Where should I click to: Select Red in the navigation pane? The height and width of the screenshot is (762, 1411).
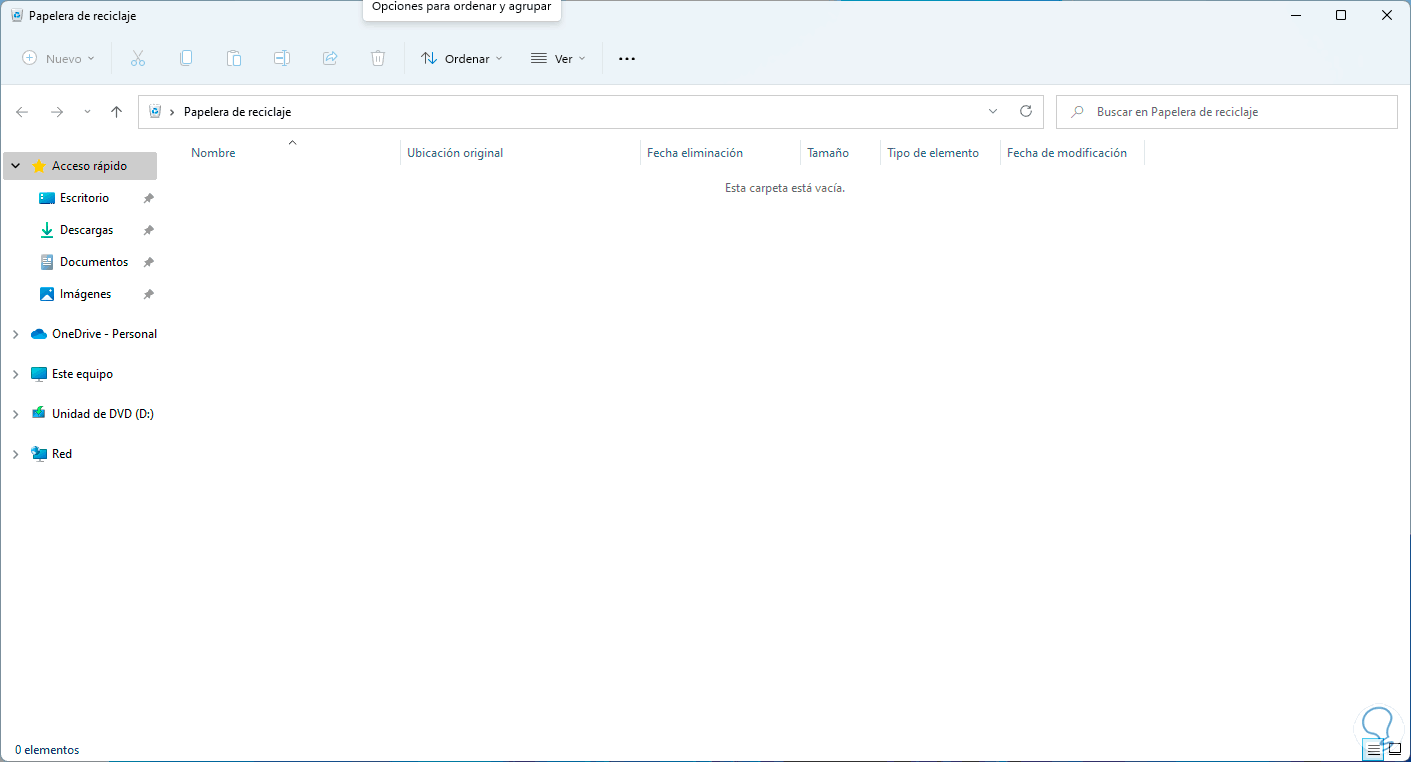click(x=62, y=454)
